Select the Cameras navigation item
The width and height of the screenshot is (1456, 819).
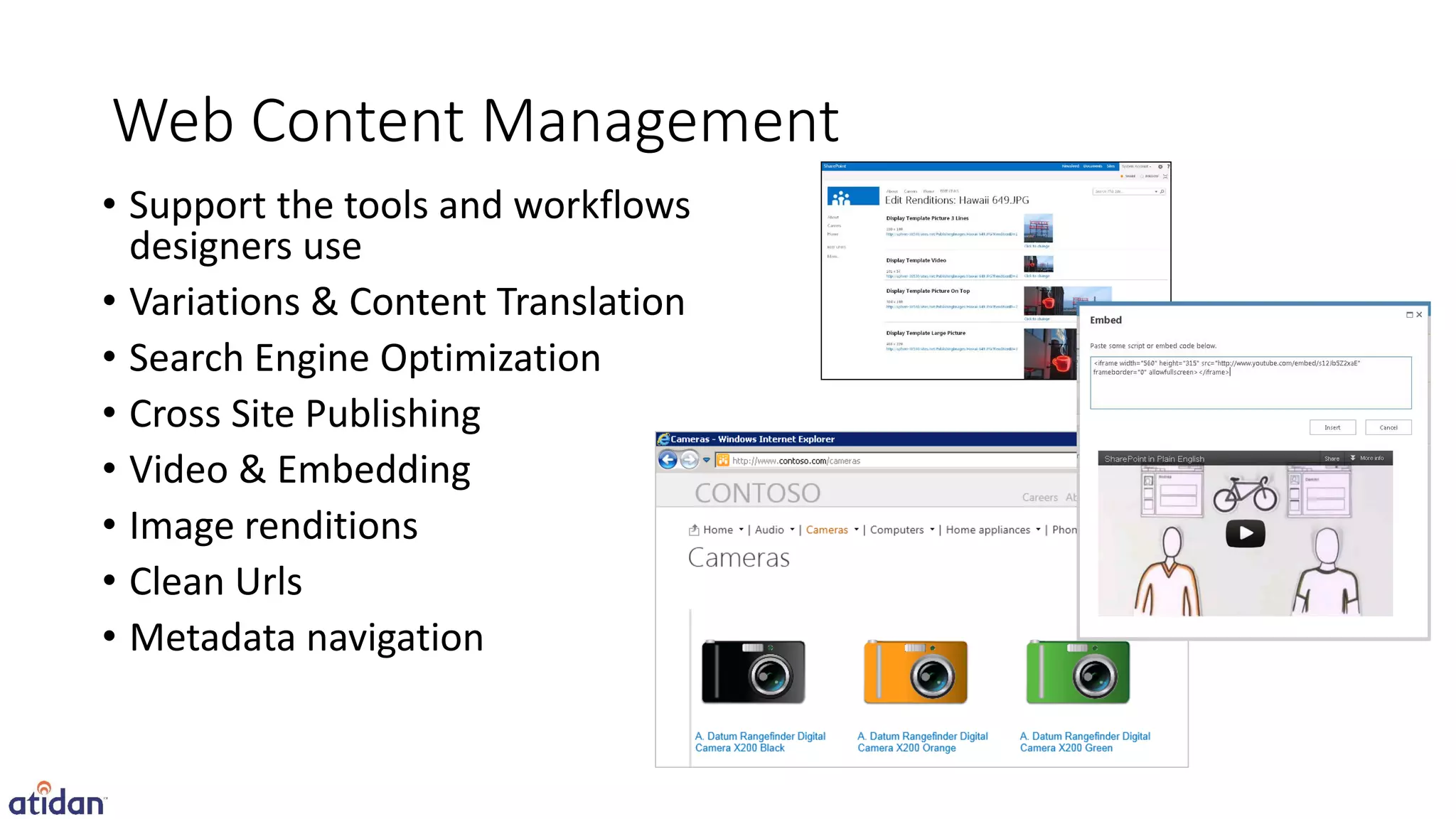(x=827, y=530)
